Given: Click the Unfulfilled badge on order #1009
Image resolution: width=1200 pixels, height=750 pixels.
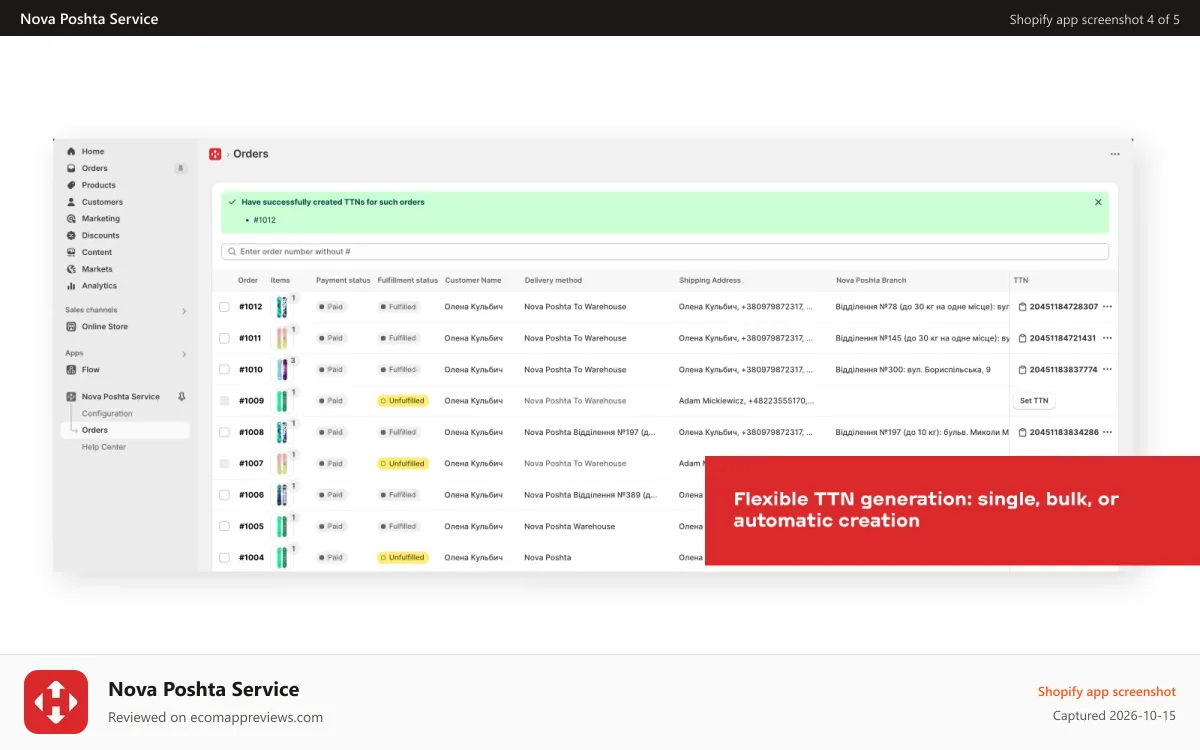Looking at the screenshot, I should [403, 401].
